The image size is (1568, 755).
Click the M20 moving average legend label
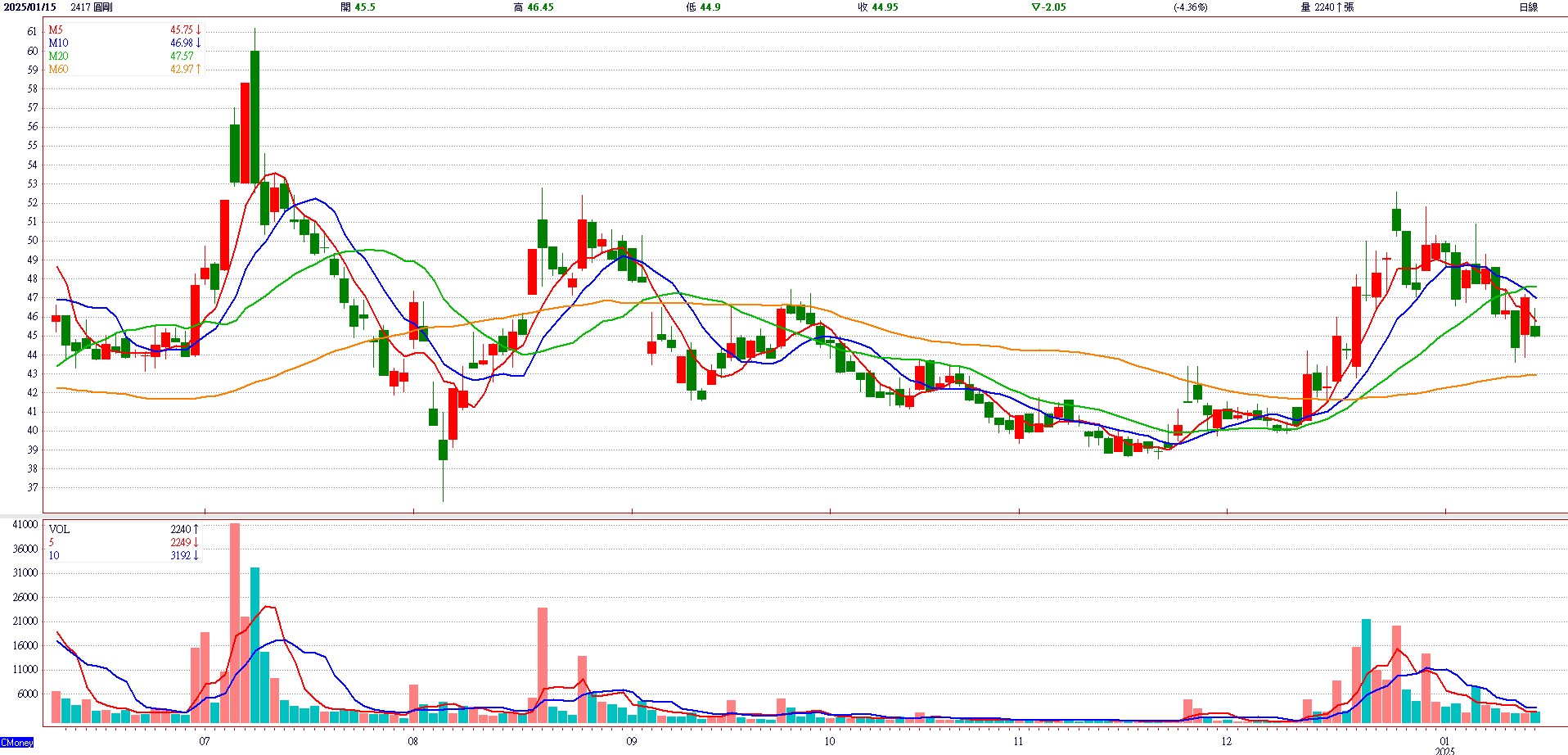point(58,57)
